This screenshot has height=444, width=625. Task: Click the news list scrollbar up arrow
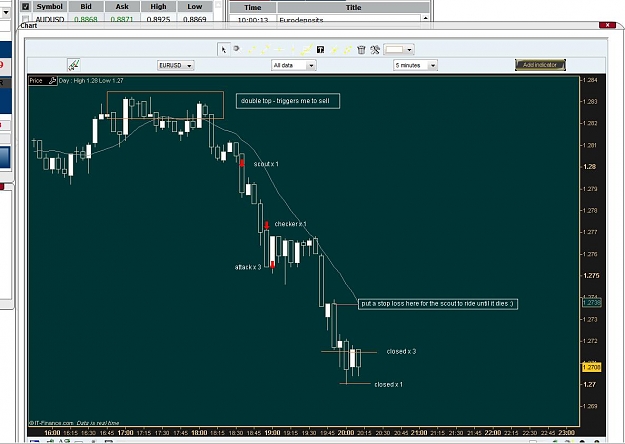pyautogui.click(x=425, y=18)
